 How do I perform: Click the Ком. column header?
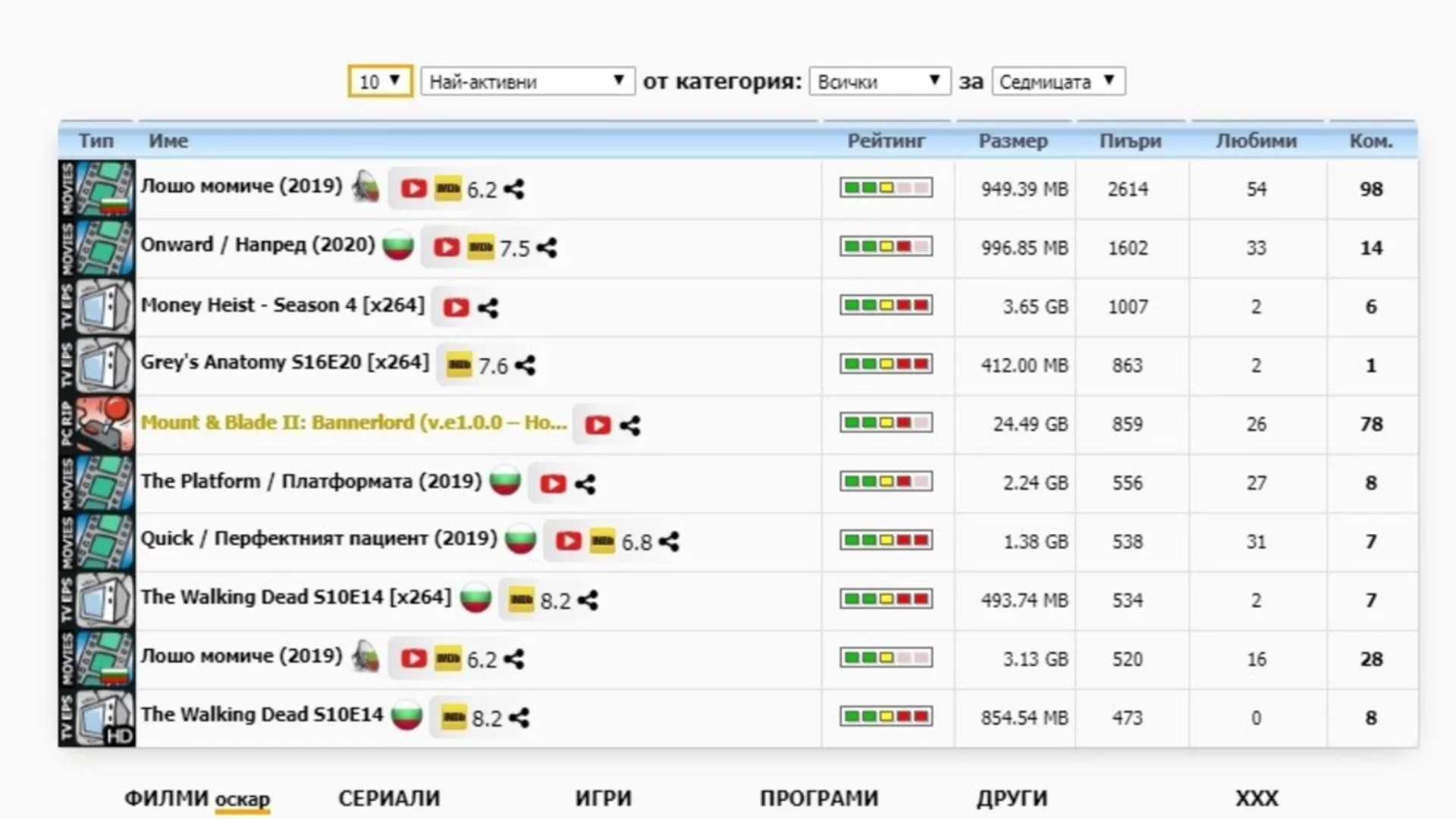(1371, 141)
